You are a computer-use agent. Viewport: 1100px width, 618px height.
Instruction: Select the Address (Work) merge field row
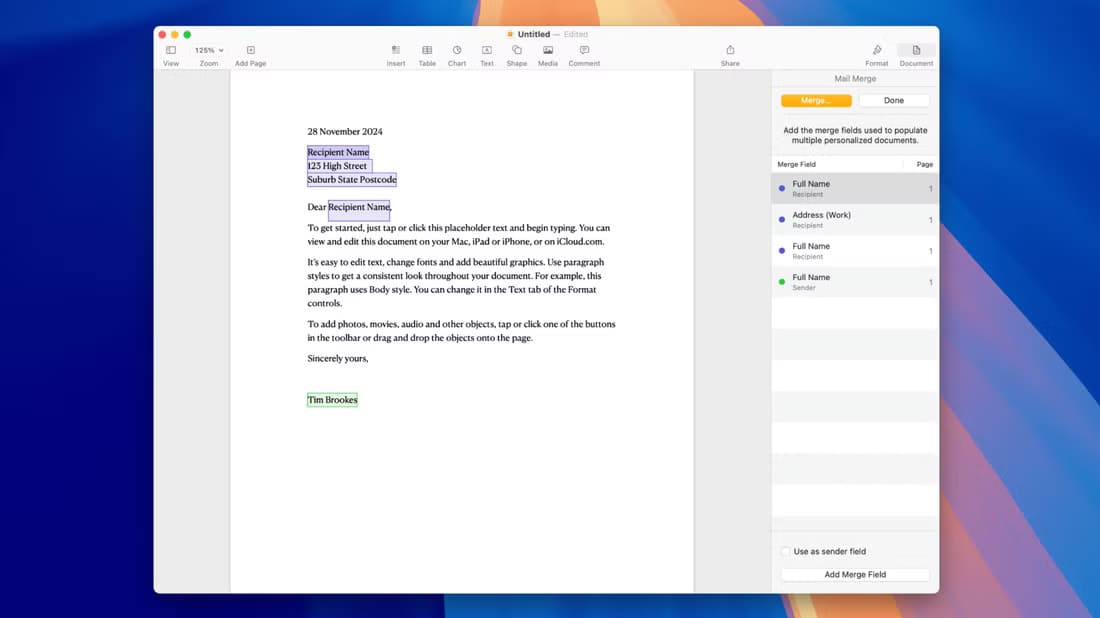coord(855,220)
